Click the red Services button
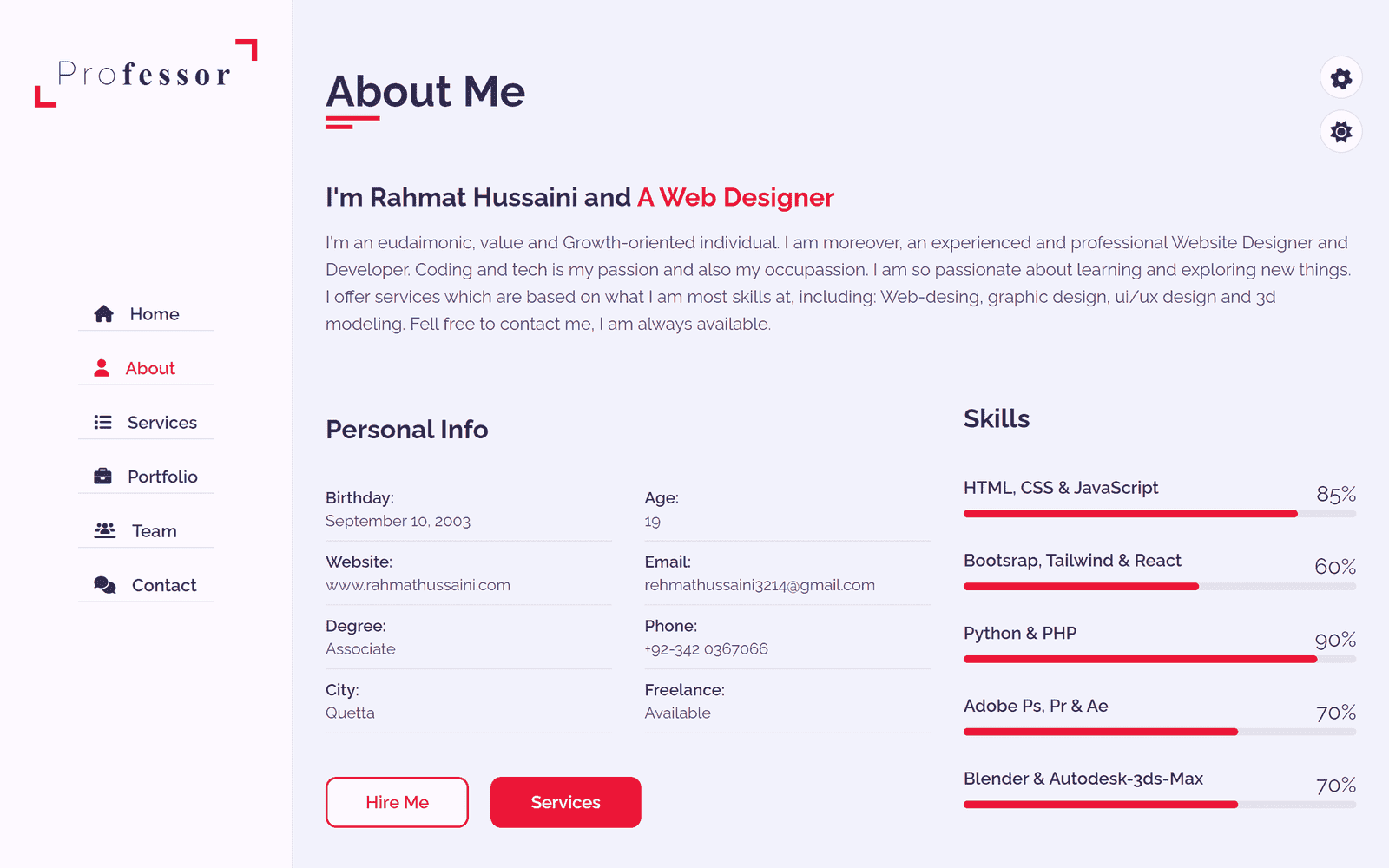Image resolution: width=1389 pixels, height=868 pixels. click(565, 802)
